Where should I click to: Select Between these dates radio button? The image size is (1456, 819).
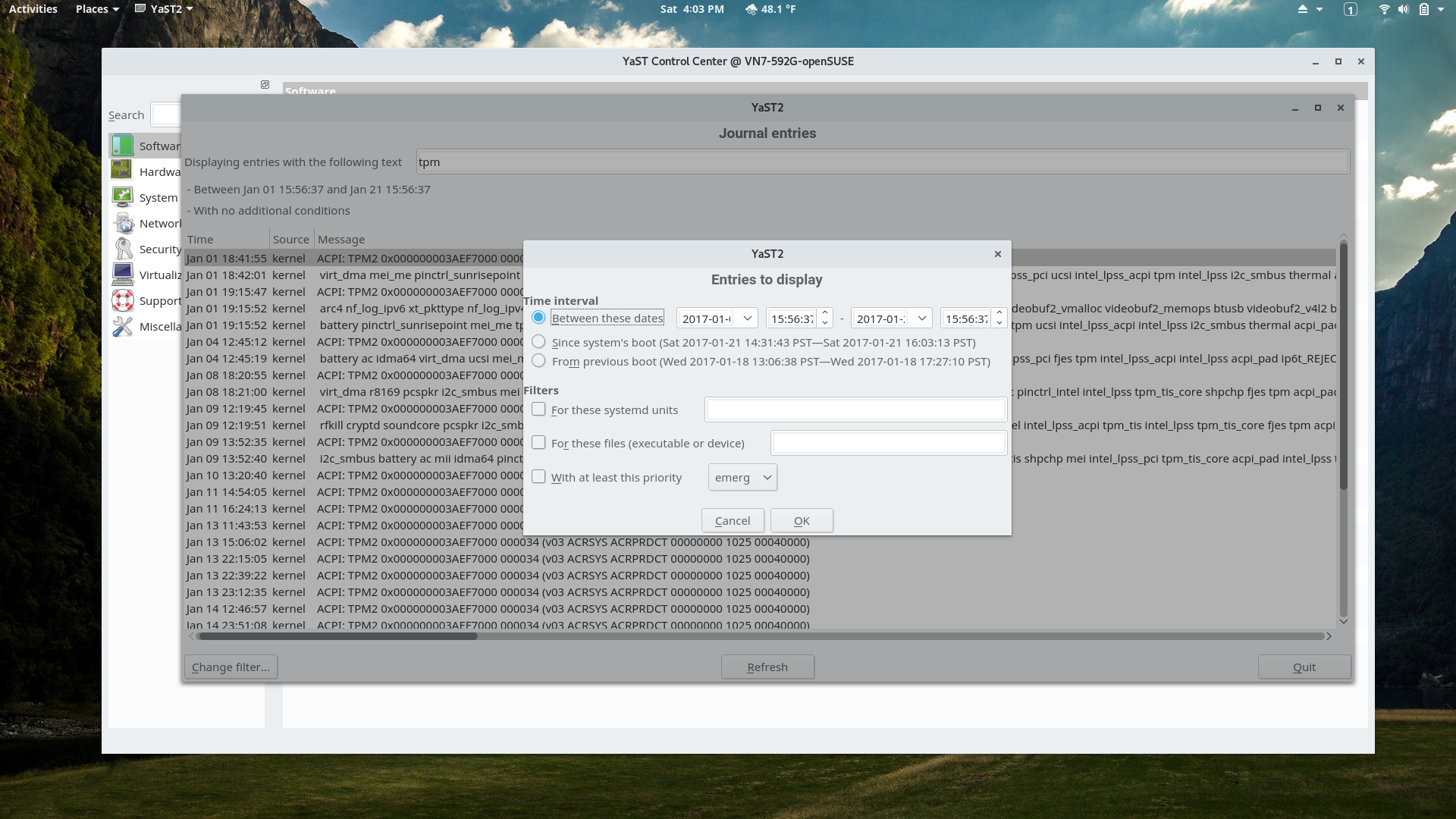538,317
